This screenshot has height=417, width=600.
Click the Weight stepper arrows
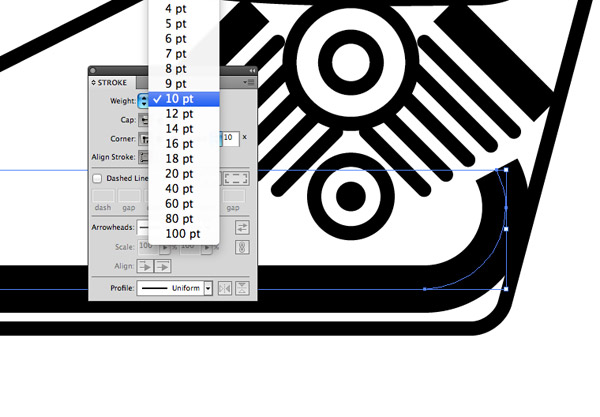coord(143,101)
